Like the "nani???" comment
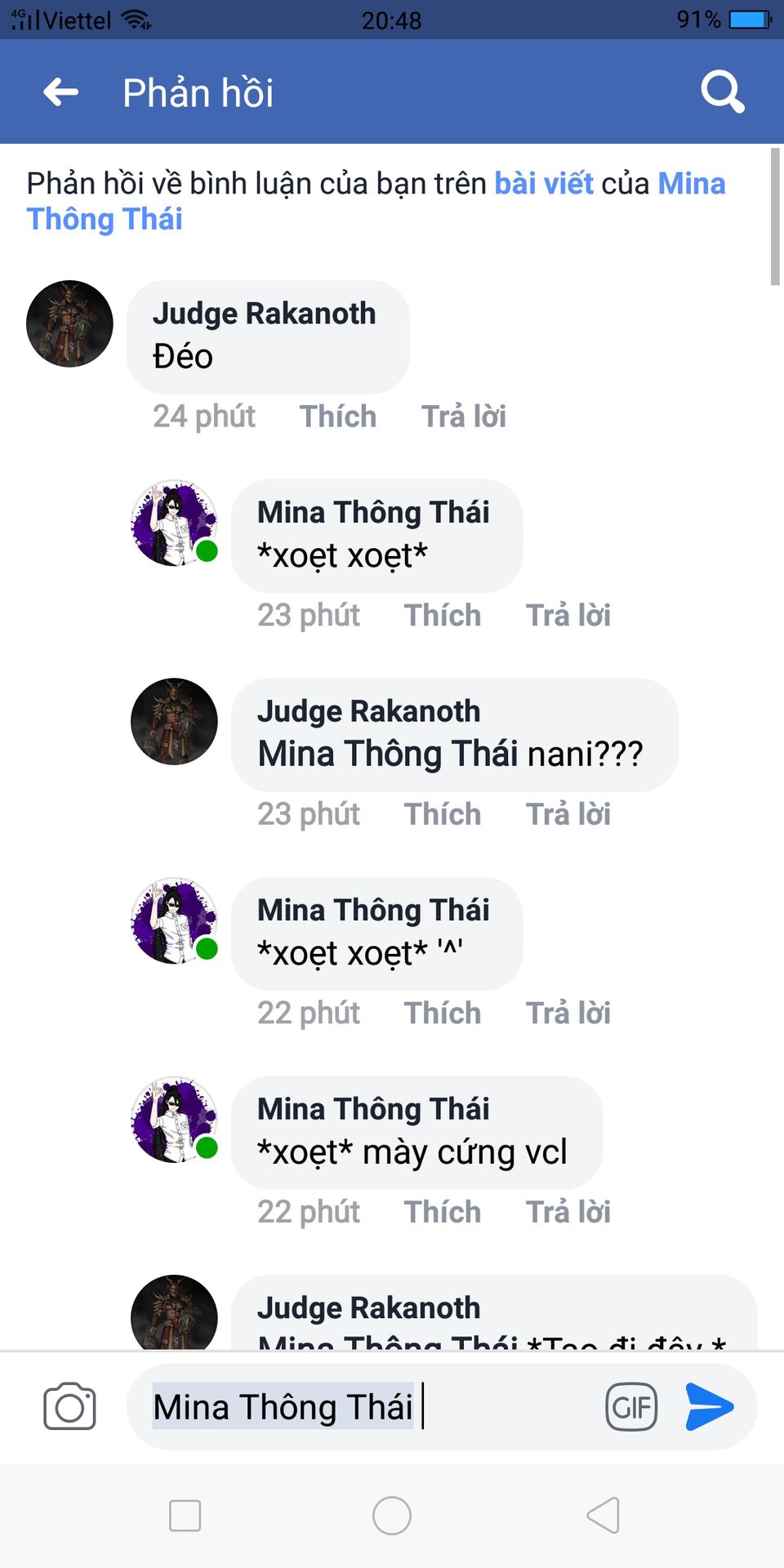The image size is (784, 1568). tap(443, 814)
